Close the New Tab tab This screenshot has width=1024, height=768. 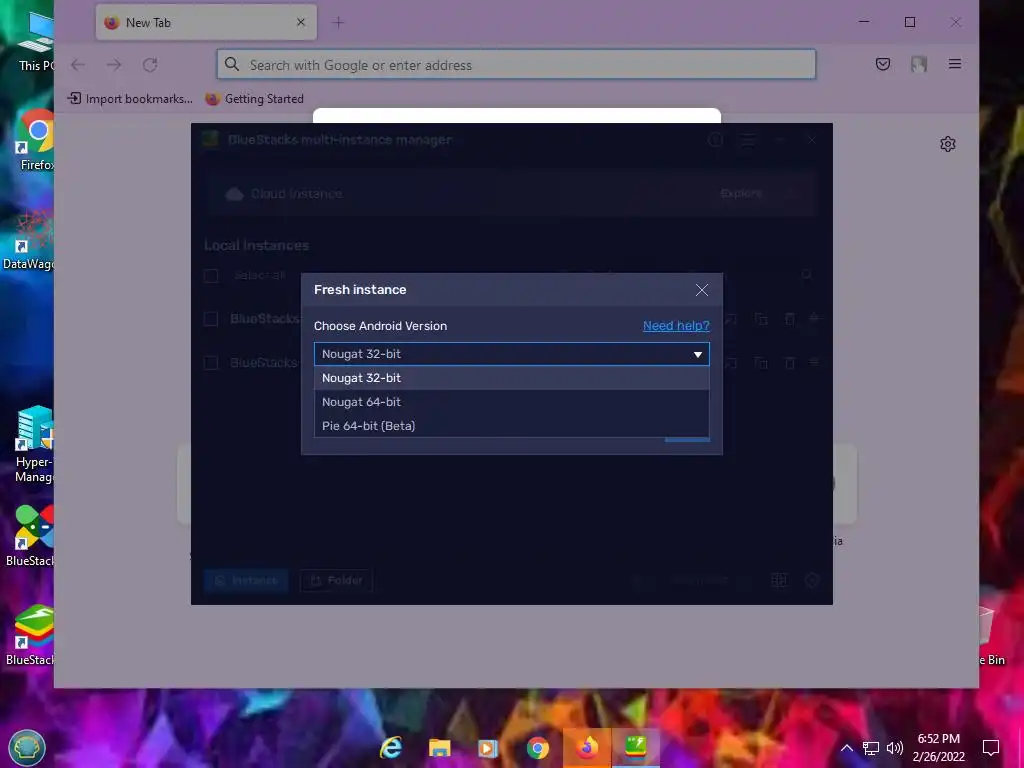point(300,23)
